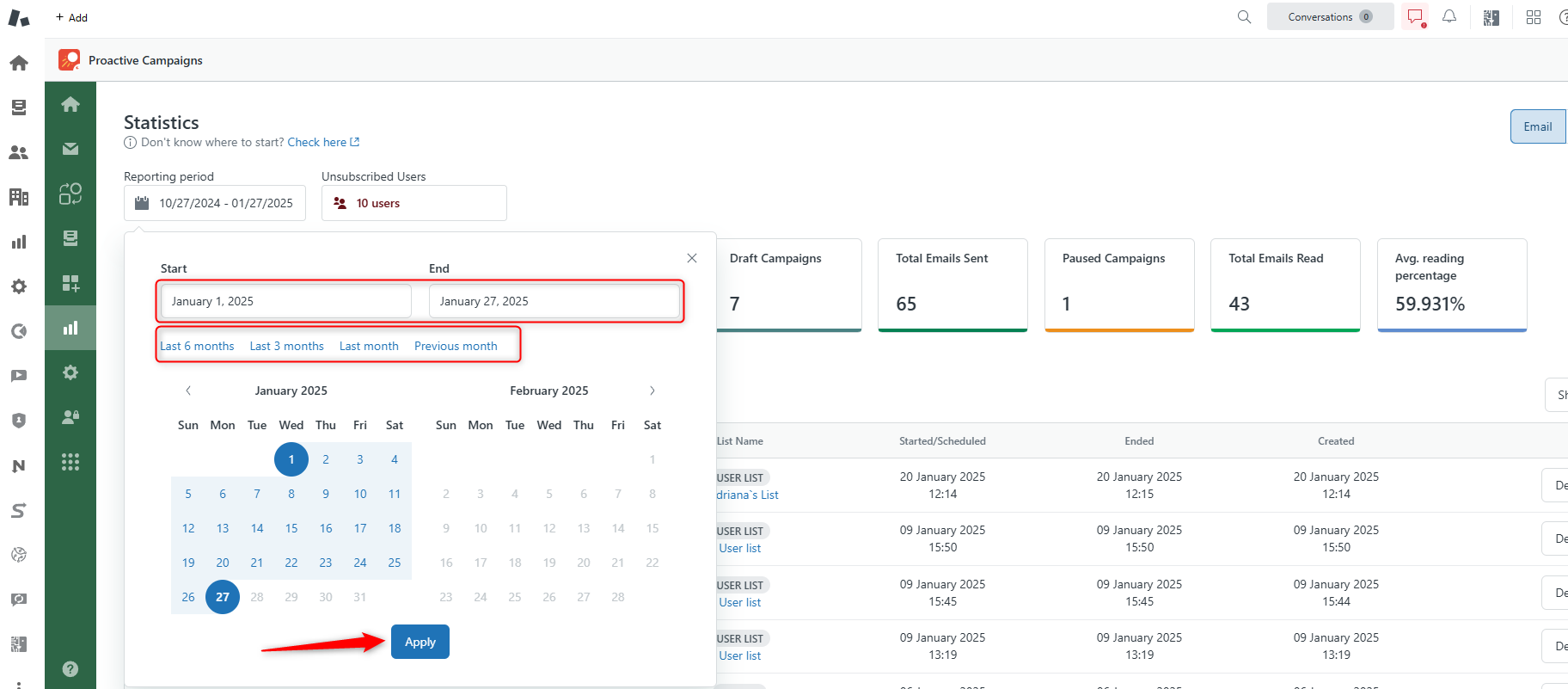Open the Zendesk products four-squares icon in top bar

(x=1534, y=17)
